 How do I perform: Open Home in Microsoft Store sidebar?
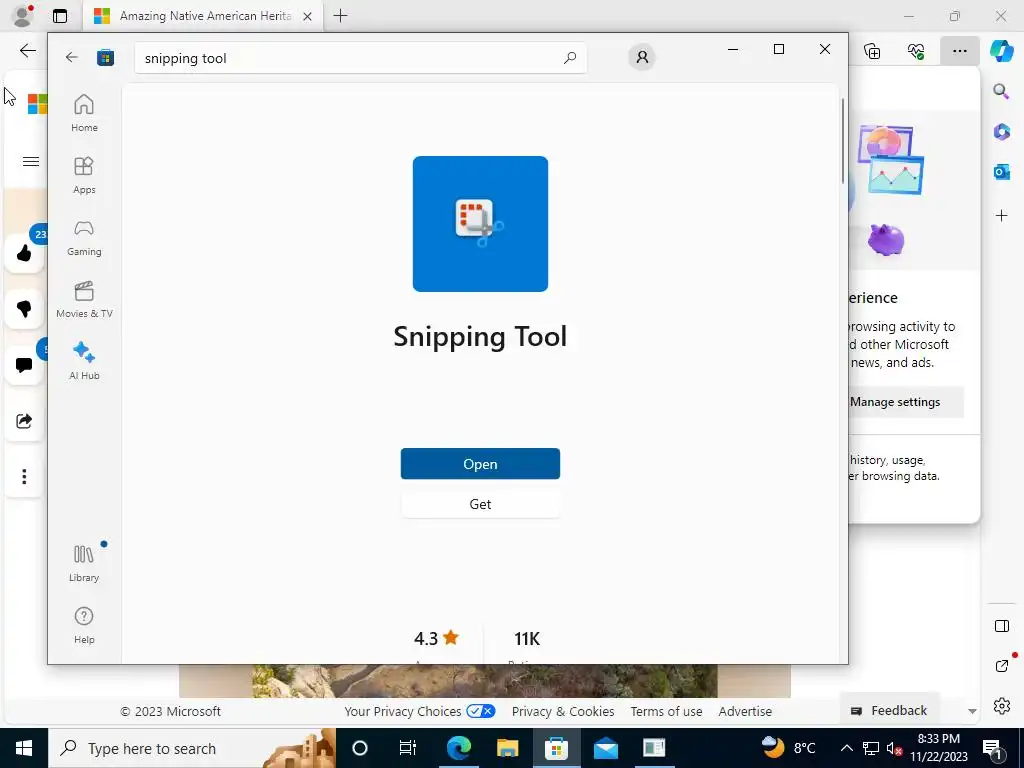[x=84, y=113]
